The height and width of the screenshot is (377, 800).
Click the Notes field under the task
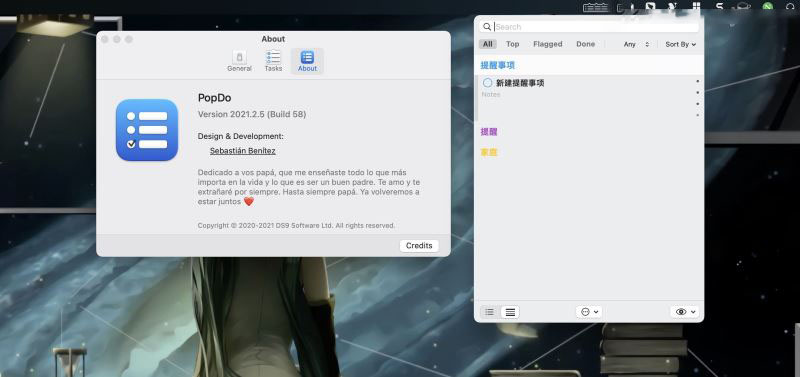[491, 94]
